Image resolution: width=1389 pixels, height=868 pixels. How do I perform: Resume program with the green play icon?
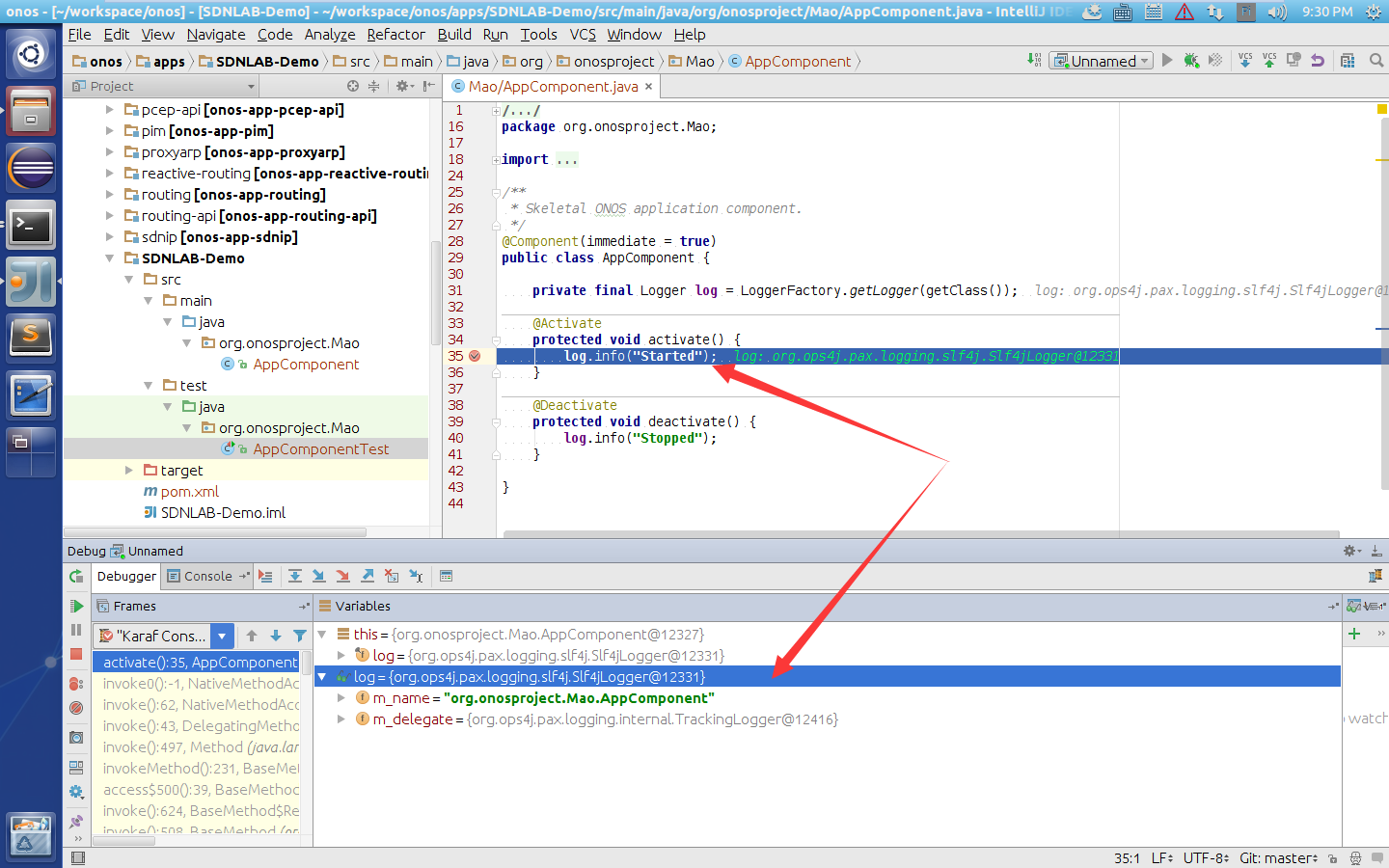click(76, 606)
